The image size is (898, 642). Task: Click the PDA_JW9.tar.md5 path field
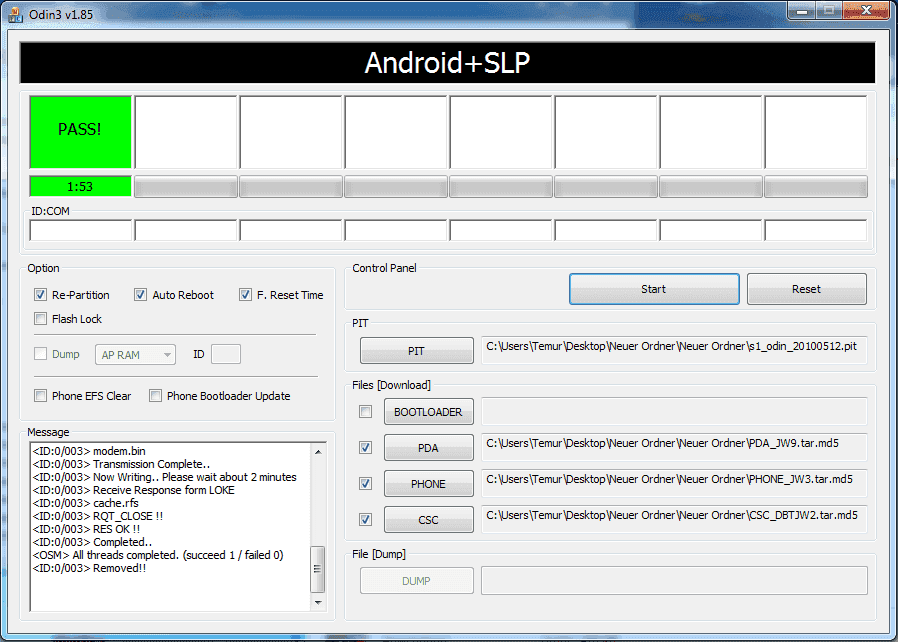point(674,447)
